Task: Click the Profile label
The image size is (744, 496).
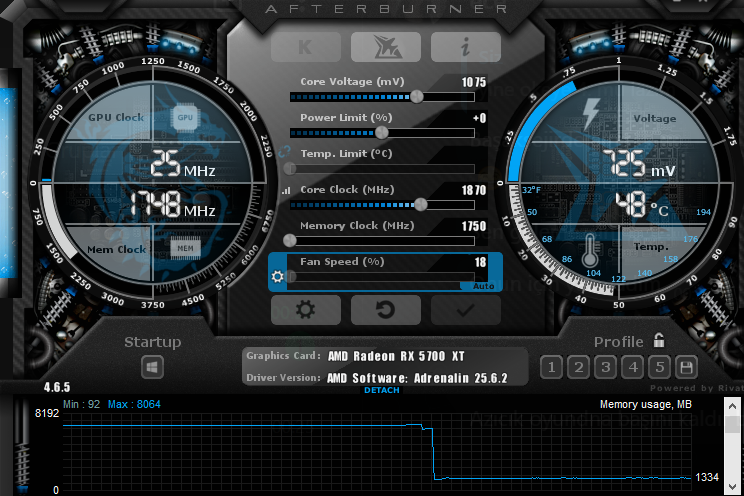Action: [619, 342]
